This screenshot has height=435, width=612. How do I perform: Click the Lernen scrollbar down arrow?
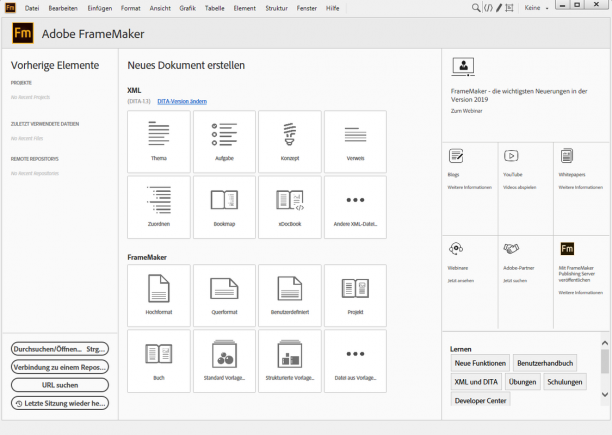pyautogui.click(x=605, y=394)
